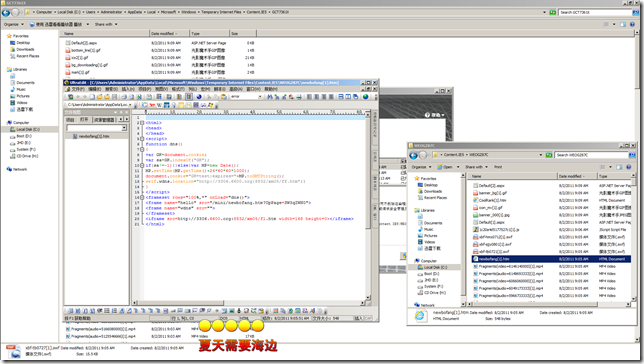
Task: Open Organize dropdown in main Explorer
Action: 14,24
